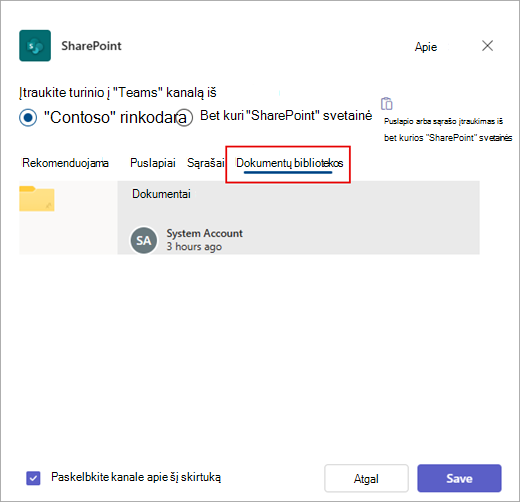Screen dimensions: 520x502
Task: Uncheck Paskelbkite kanale apie šį skirtuką checkbox
Action: pos(33,478)
